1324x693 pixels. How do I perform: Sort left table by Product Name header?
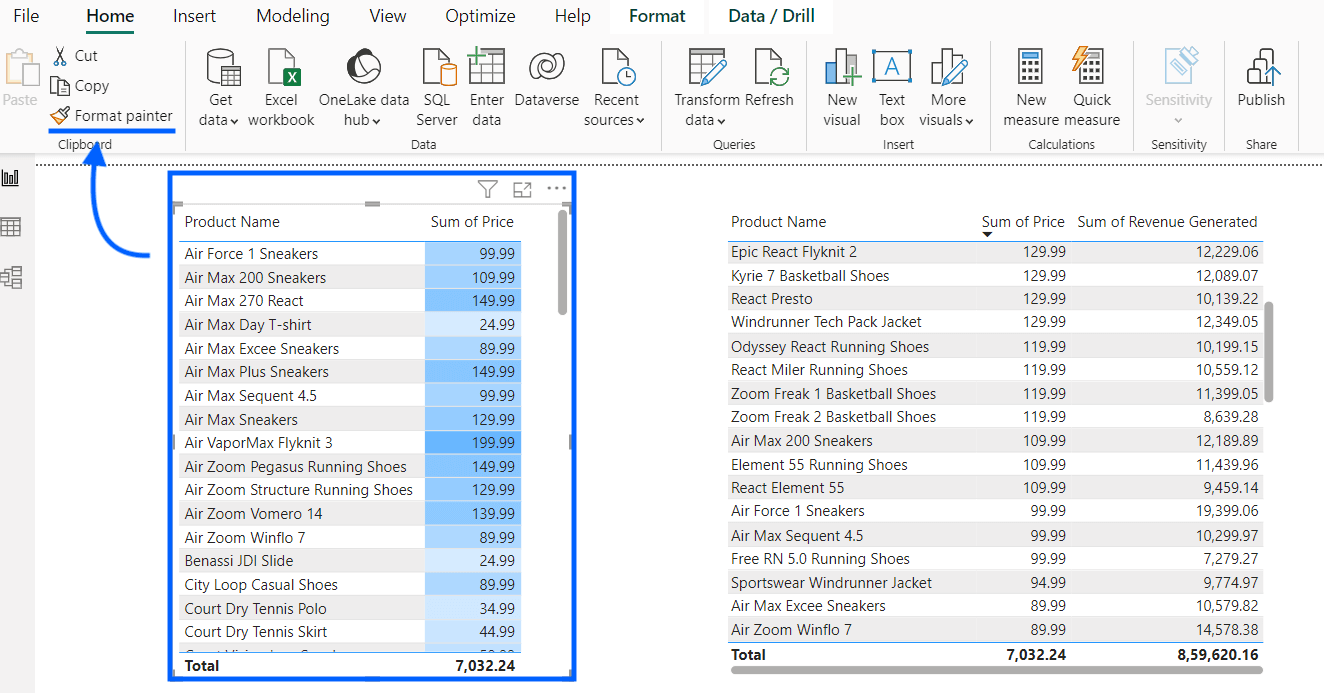pyautogui.click(x=232, y=222)
